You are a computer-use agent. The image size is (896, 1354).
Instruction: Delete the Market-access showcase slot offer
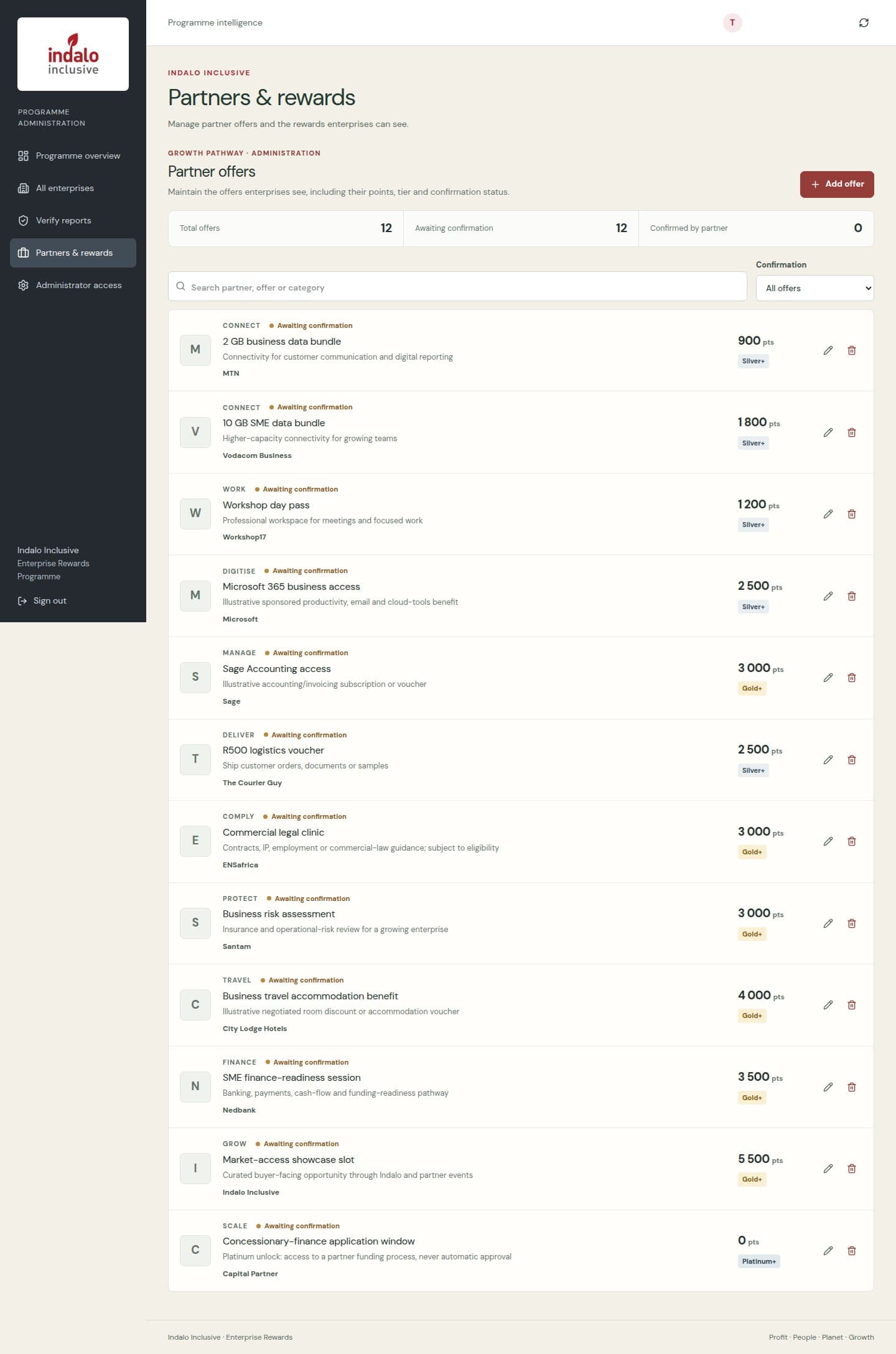click(x=852, y=1169)
